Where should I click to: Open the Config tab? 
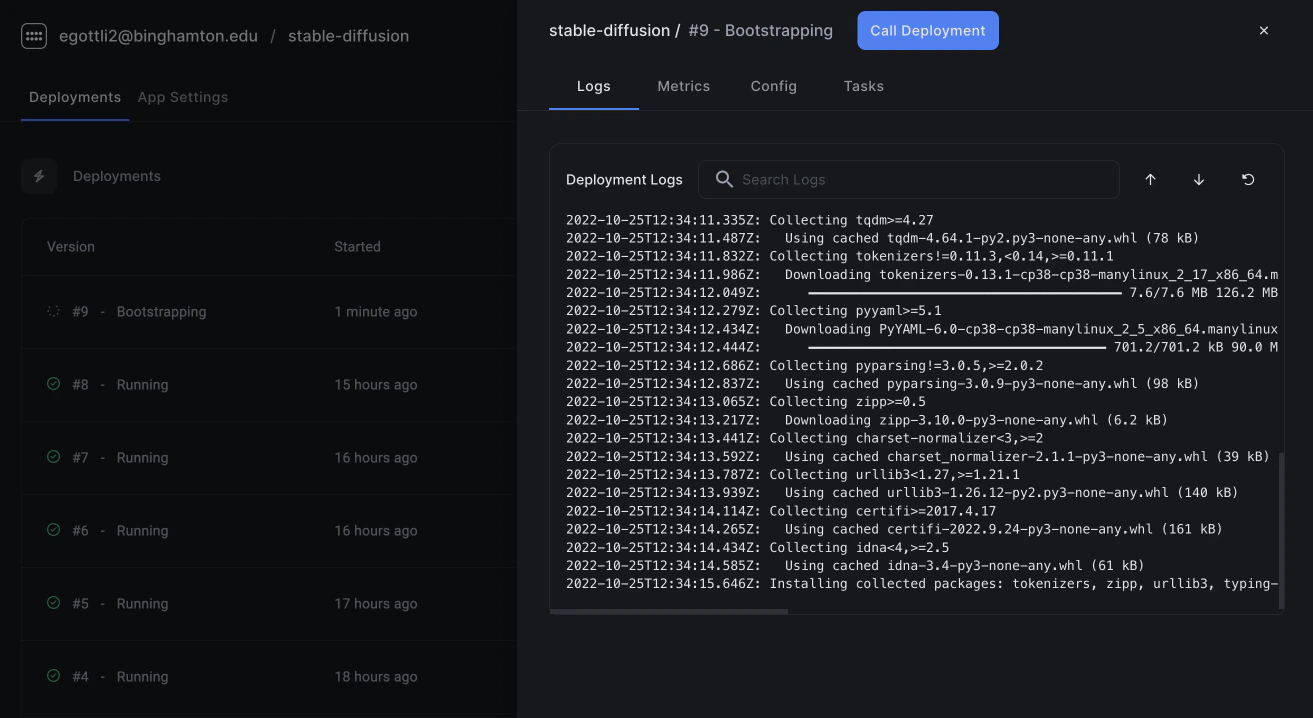774,86
